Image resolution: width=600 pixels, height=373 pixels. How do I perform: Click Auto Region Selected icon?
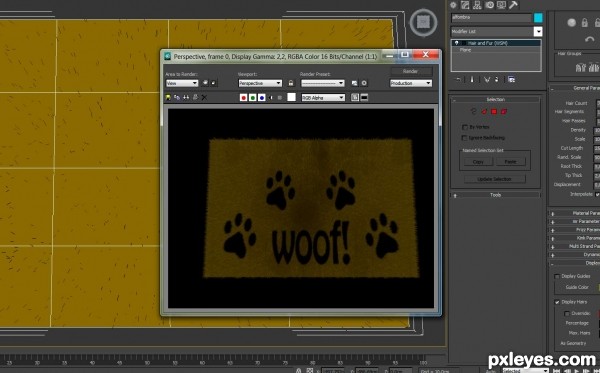(x=214, y=83)
